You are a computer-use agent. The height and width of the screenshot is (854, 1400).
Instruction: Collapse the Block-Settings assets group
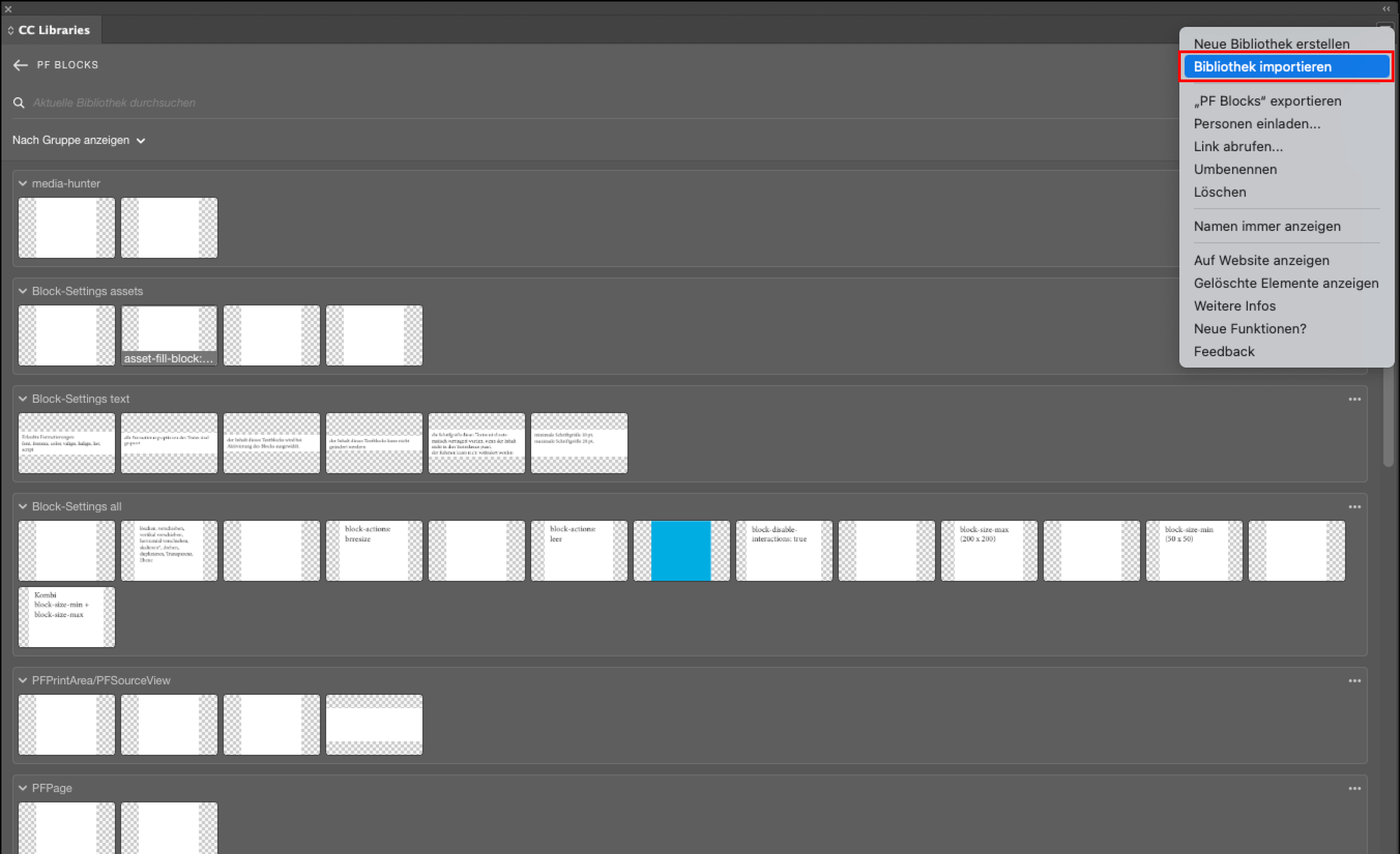(23, 292)
